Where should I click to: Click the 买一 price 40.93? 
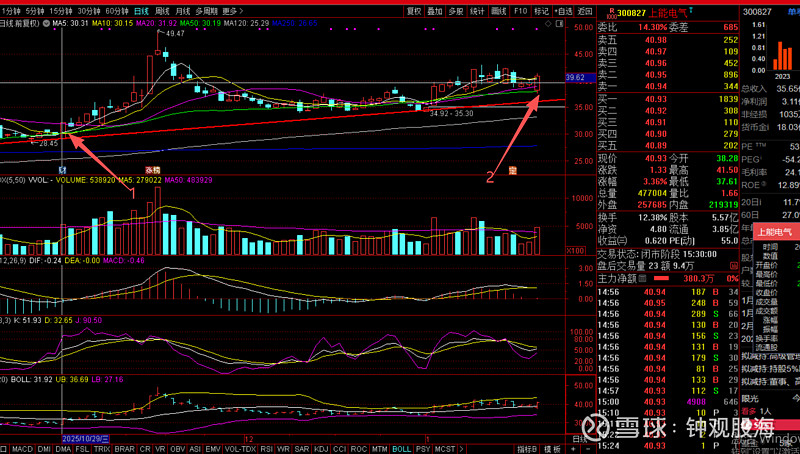click(656, 99)
